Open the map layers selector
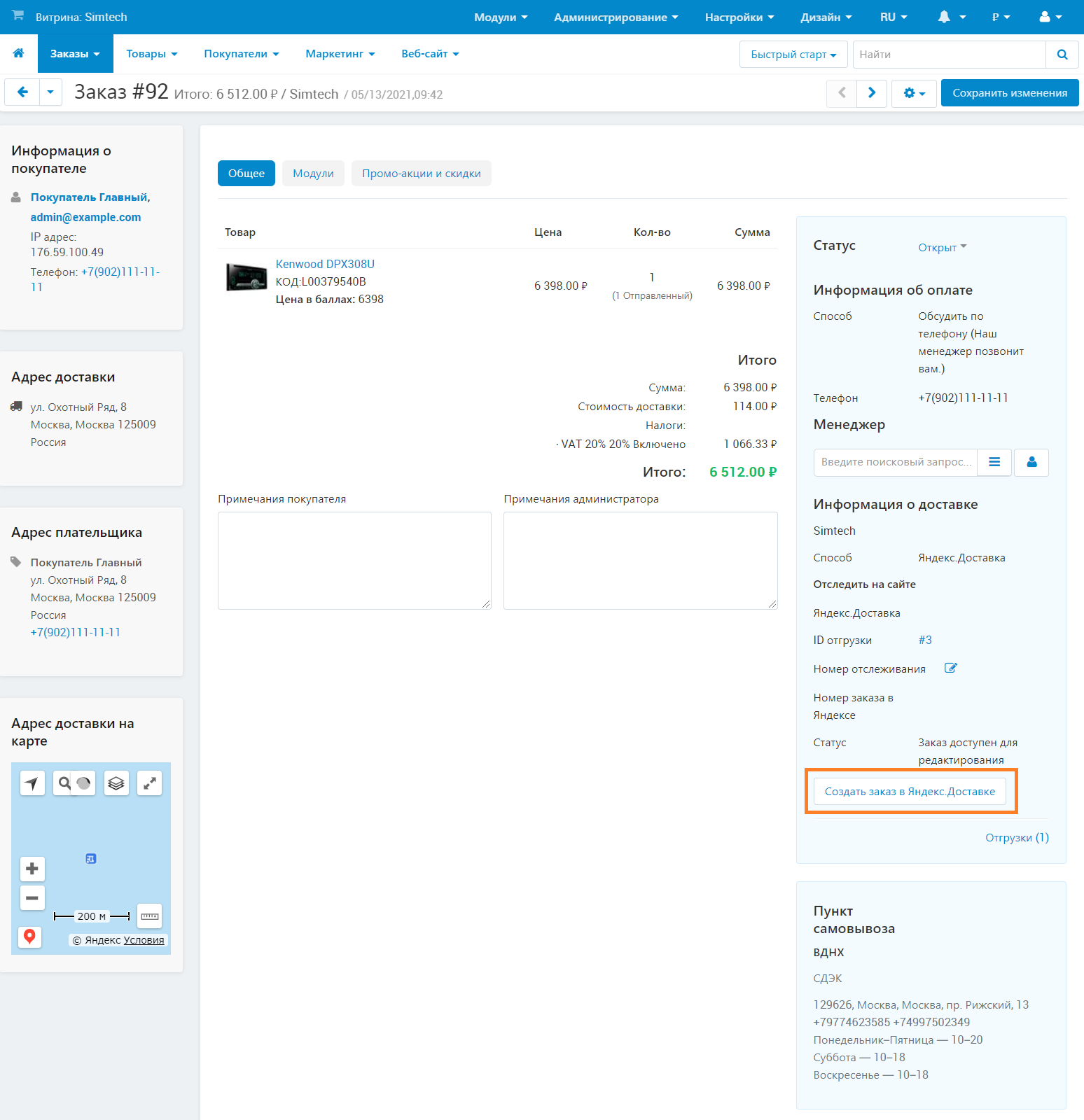This screenshot has height=1120, width=1084. (116, 783)
